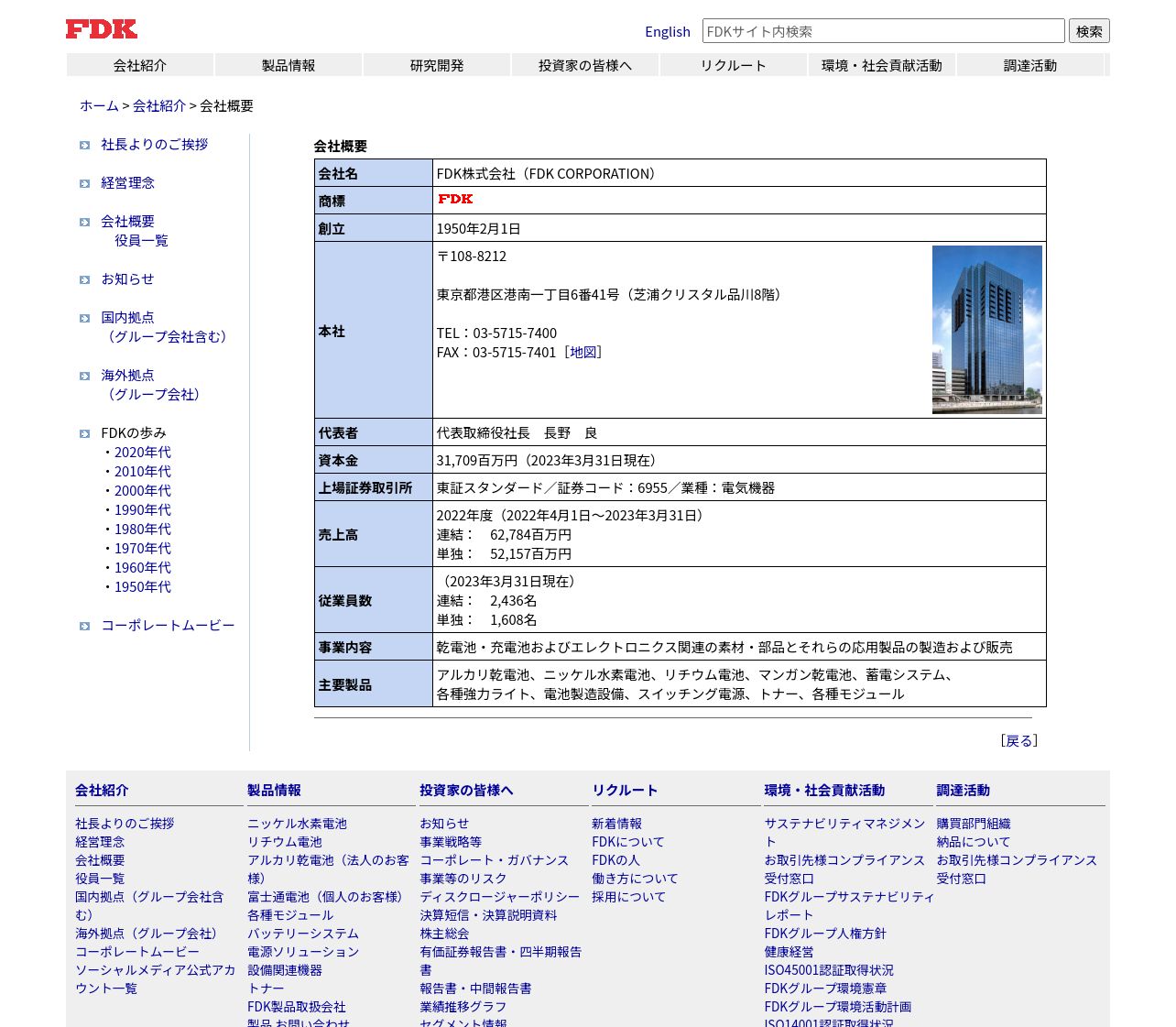Click the arrow icon beside 経営理念
The width and height of the screenshot is (1176, 1027).
[84, 184]
